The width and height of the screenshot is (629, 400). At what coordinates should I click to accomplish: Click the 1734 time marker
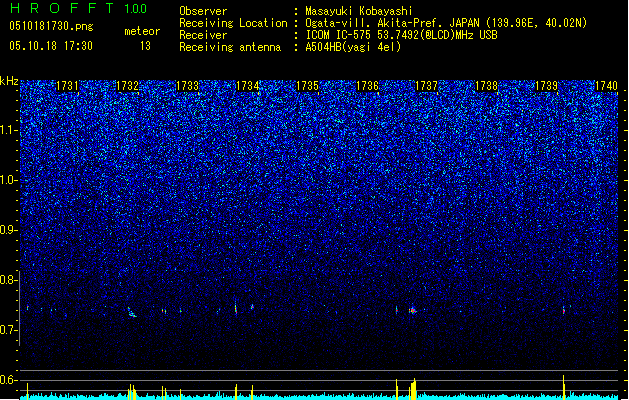pyautogui.click(x=248, y=86)
